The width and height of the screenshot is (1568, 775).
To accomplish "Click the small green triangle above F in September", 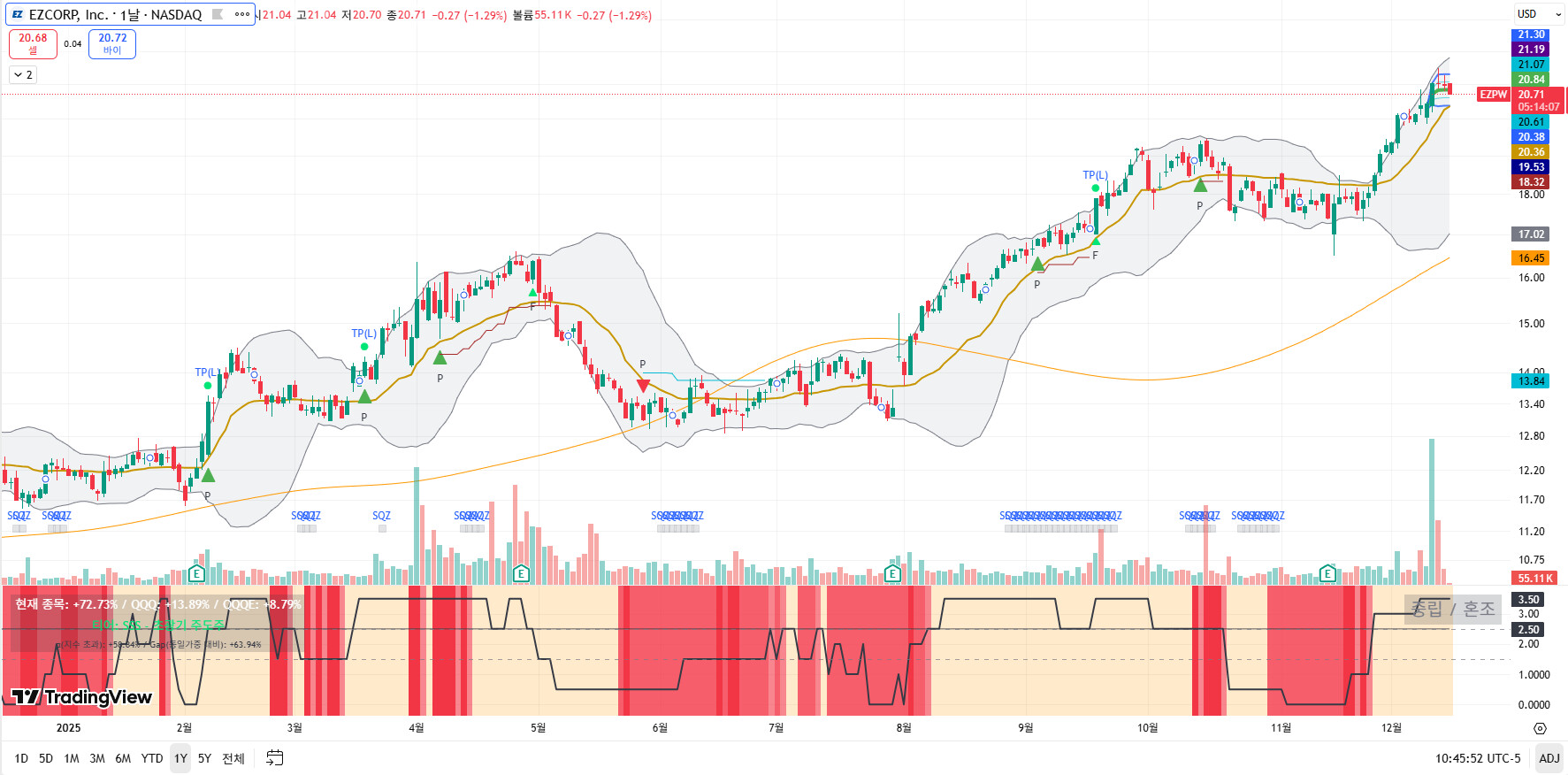I will (x=1095, y=241).
